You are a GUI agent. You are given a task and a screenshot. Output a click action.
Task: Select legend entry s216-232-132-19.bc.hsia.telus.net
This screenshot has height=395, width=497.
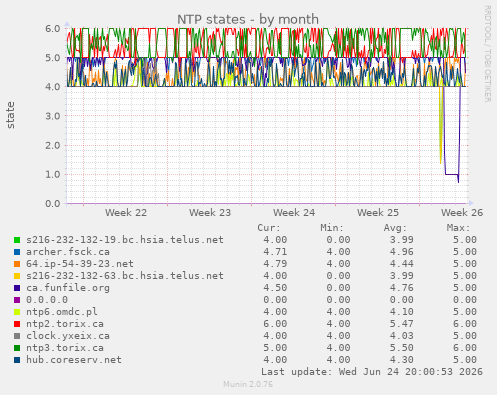tap(125, 240)
